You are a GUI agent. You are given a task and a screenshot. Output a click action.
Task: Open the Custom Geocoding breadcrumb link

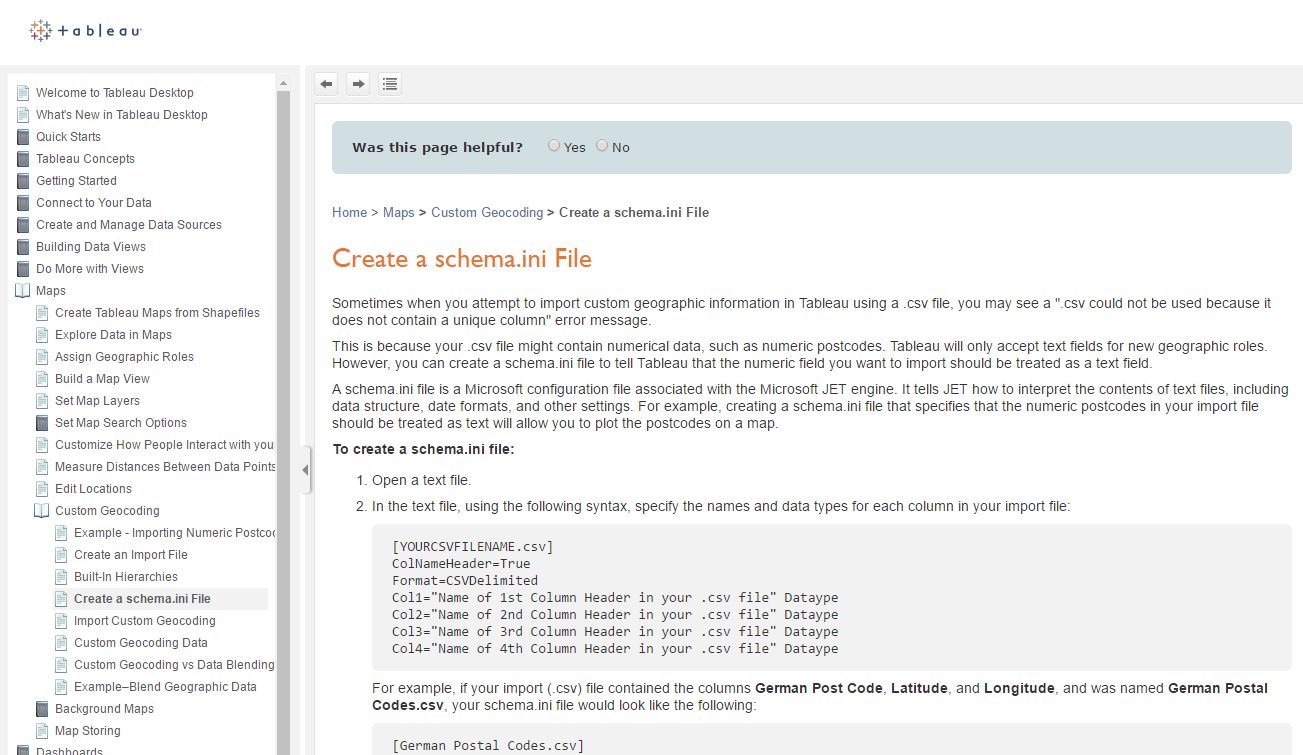click(x=487, y=212)
